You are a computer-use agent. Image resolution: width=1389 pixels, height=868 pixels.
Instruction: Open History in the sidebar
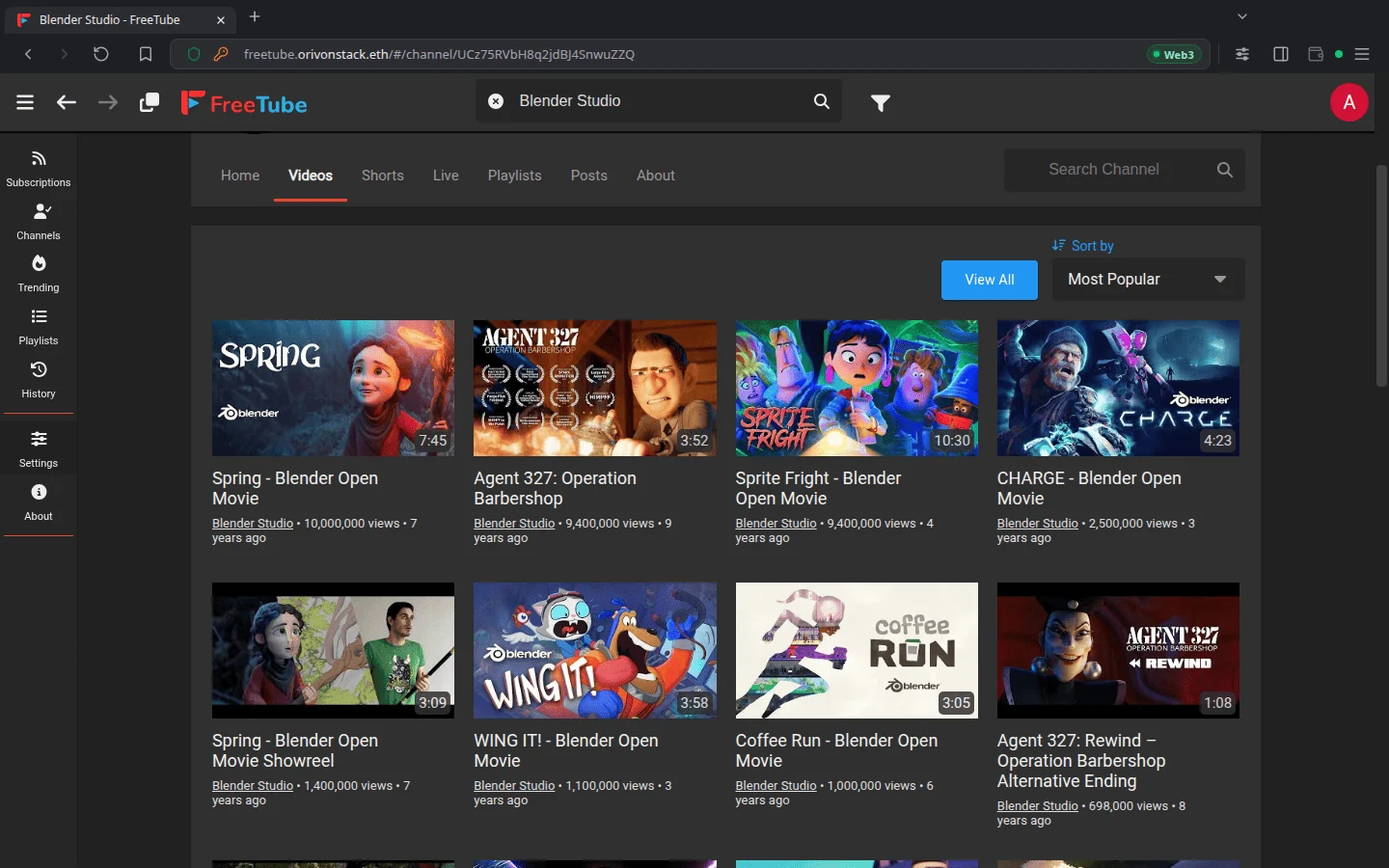pyautogui.click(x=39, y=380)
